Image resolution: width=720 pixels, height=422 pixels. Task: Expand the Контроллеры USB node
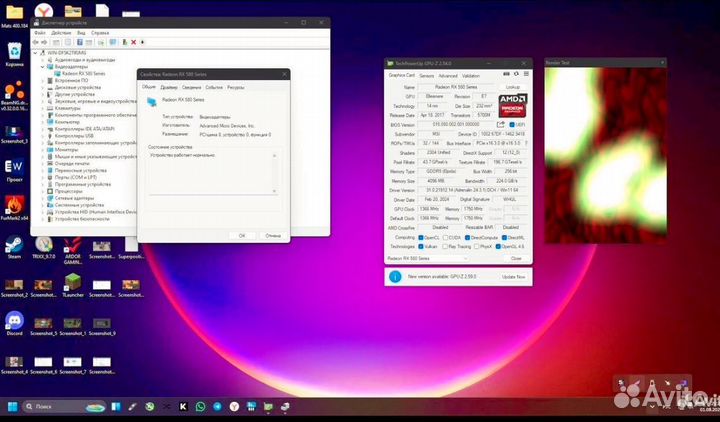(x=43, y=136)
